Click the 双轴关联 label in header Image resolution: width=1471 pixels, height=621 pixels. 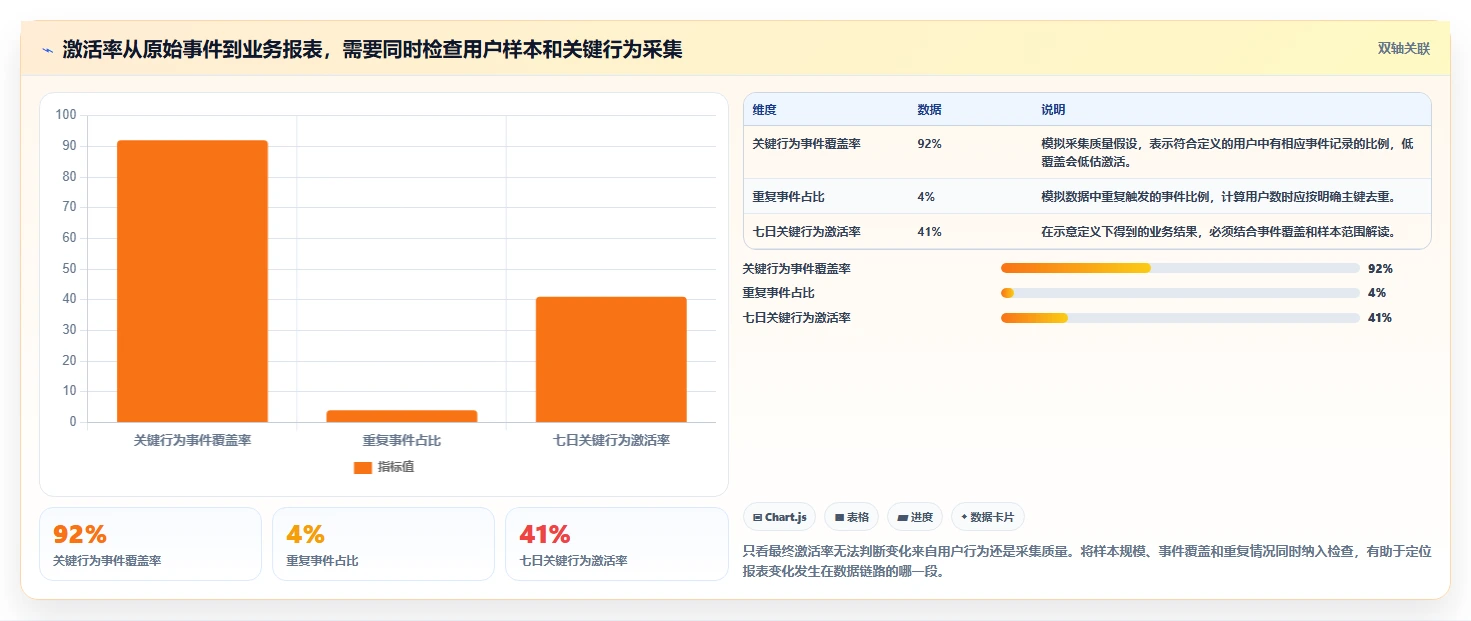pos(1403,48)
